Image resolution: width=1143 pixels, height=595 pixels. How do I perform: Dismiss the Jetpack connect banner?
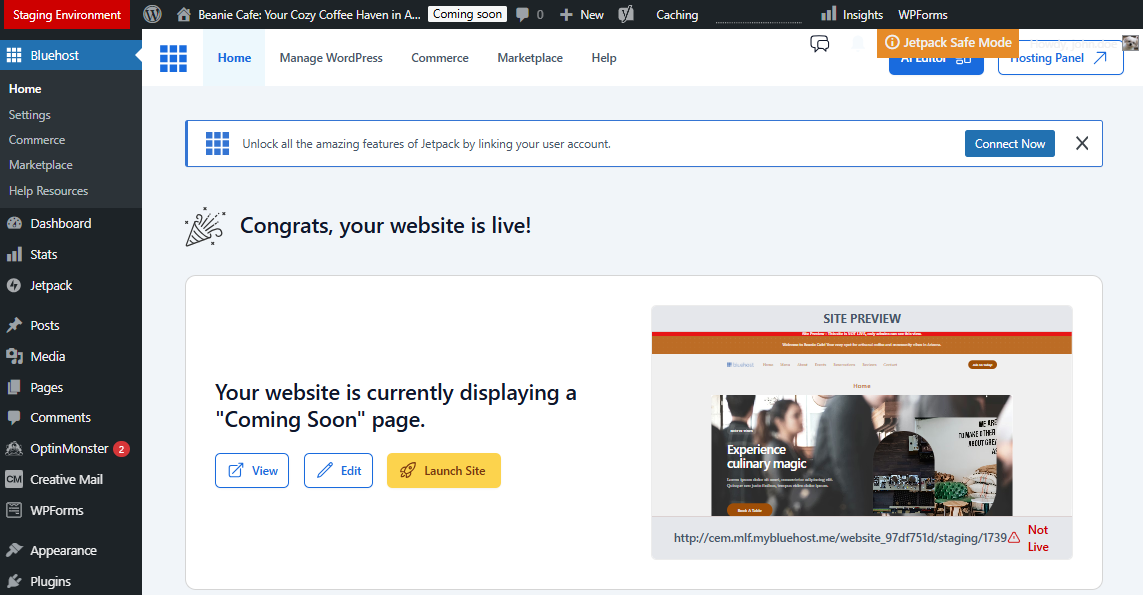click(1081, 144)
